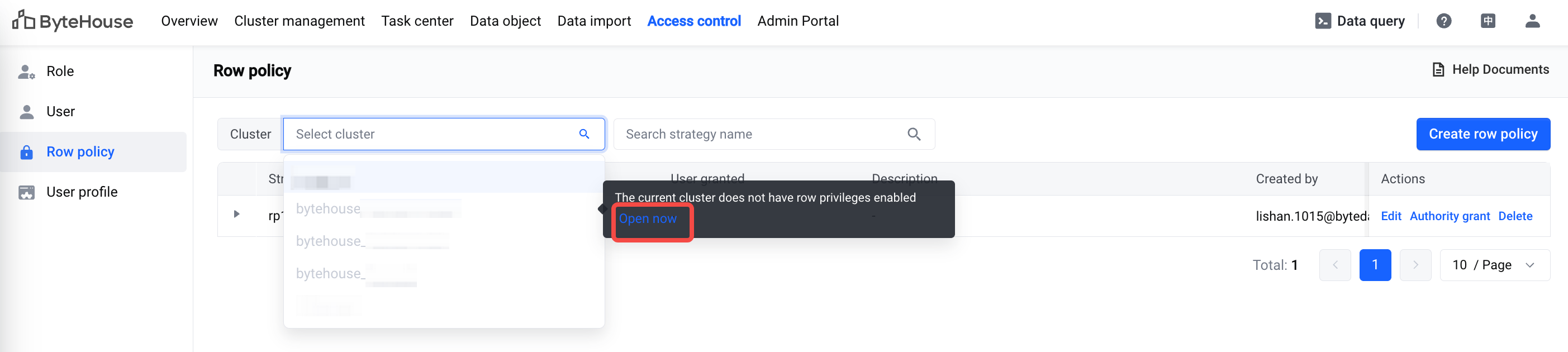
Task: Open the help question mark icon
Action: coord(1443,21)
